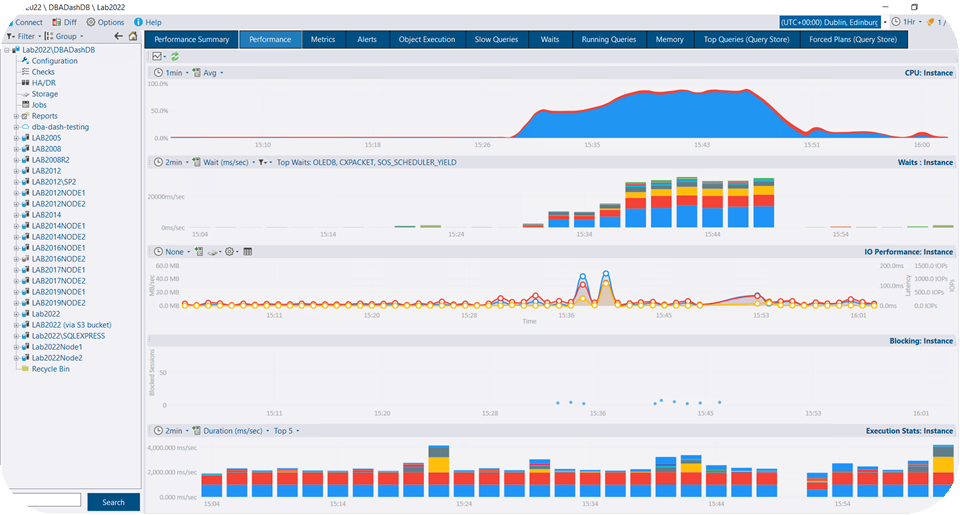Open the chart selection icon menu
Image resolution: width=960 pixels, height=515 pixels.
point(159,56)
